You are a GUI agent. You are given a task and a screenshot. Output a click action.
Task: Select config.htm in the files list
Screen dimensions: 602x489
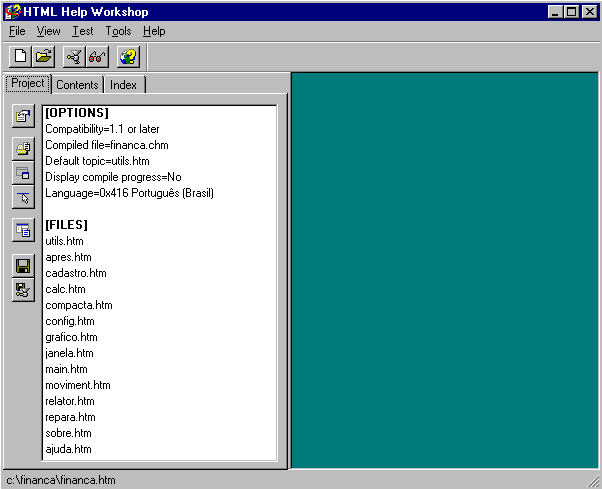(x=70, y=321)
